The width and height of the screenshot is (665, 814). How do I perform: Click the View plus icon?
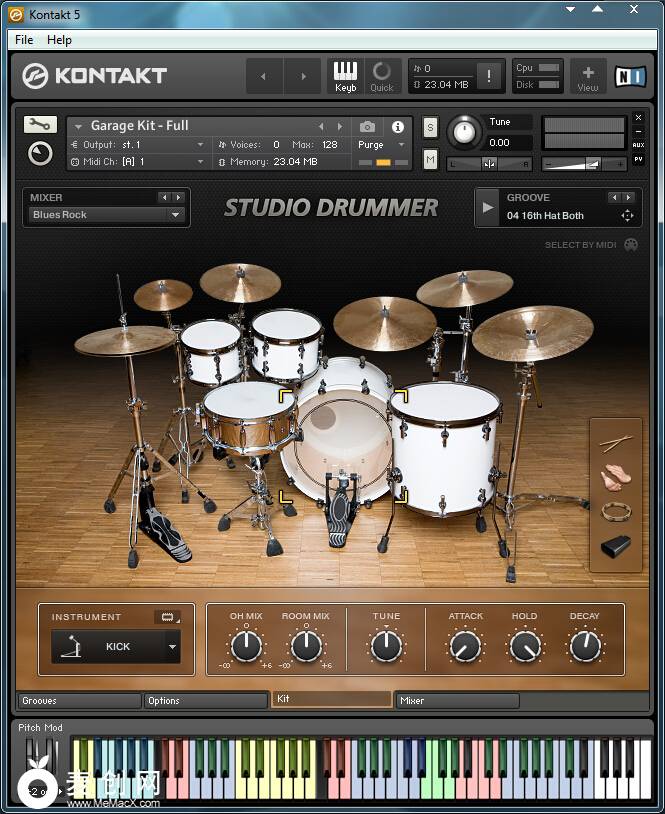[588, 76]
